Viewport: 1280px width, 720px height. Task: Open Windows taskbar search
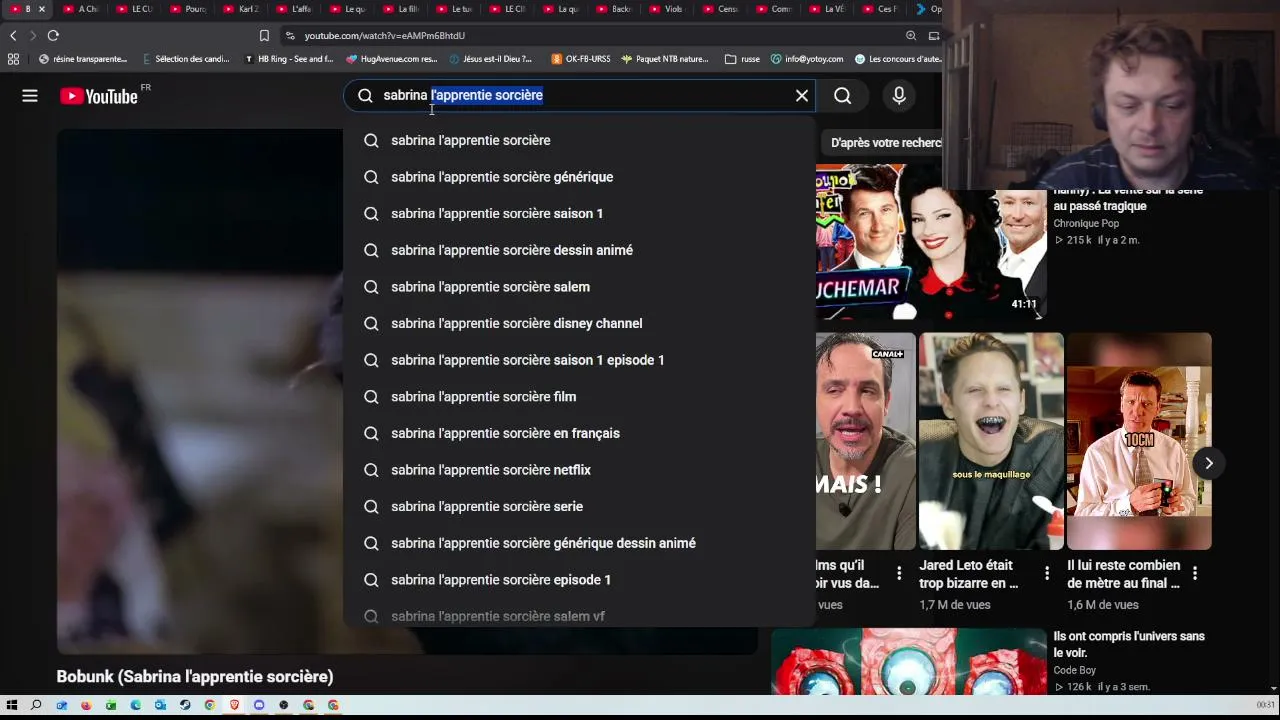coord(36,705)
